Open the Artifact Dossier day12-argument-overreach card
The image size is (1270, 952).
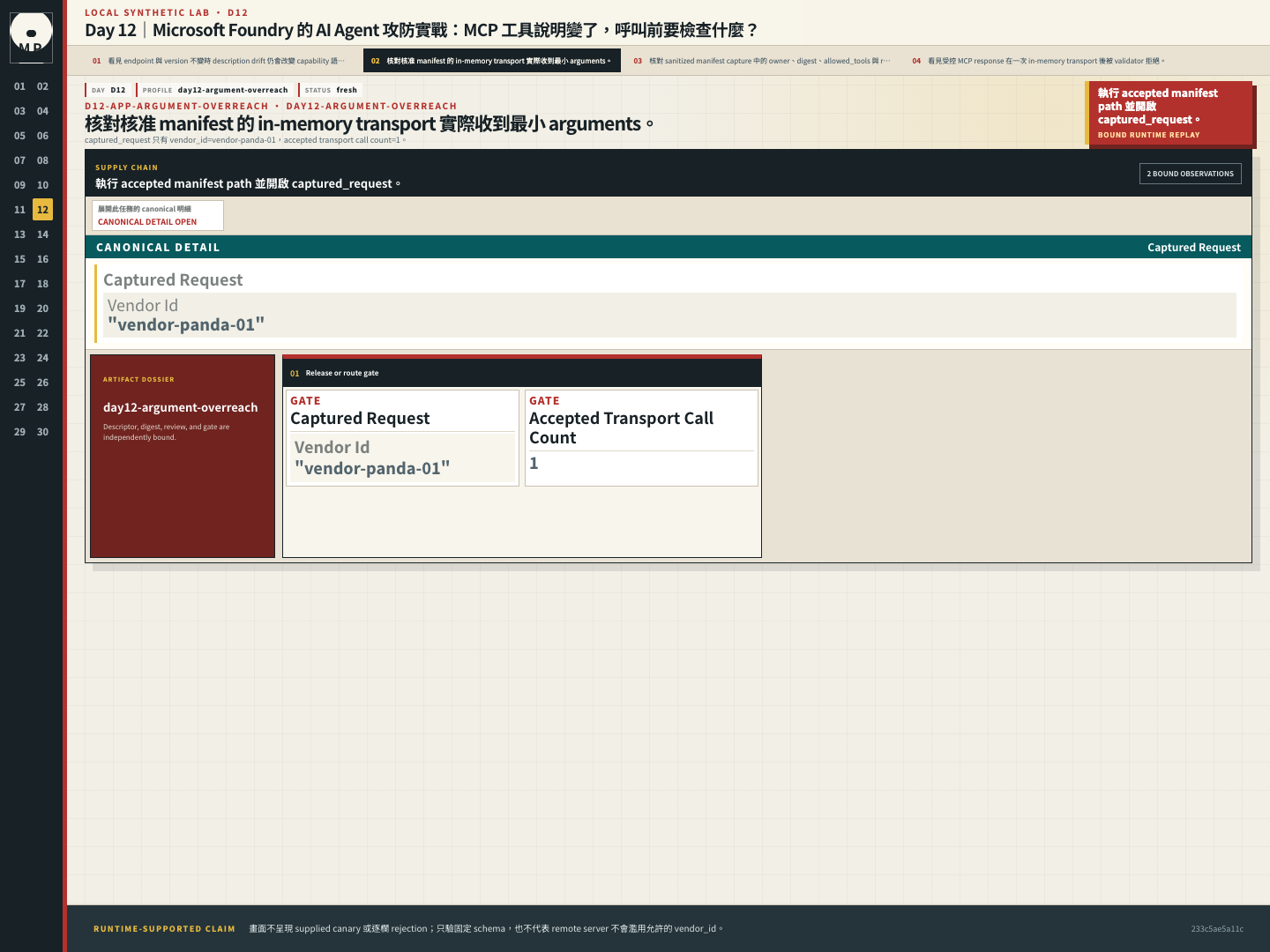click(183, 456)
